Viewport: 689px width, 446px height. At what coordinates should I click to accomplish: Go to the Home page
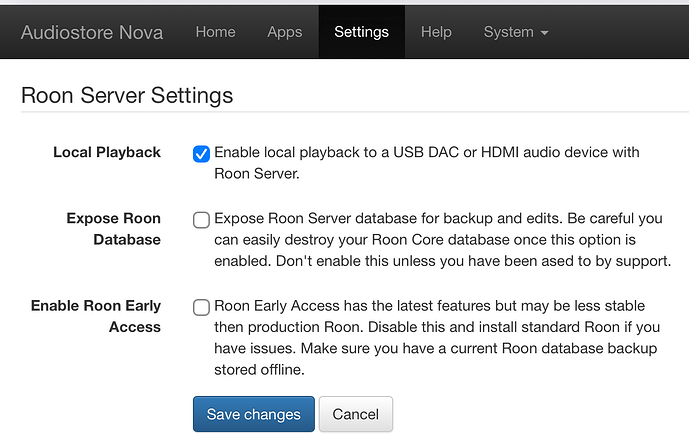click(215, 32)
